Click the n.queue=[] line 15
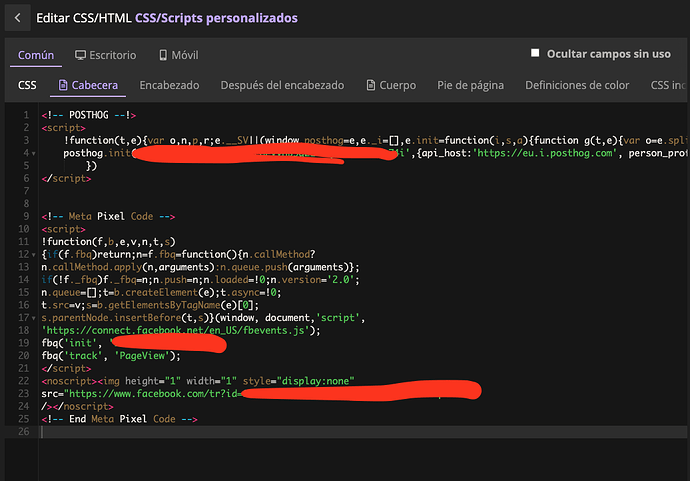Viewport: 690px width, 481px height. point(161,292)
